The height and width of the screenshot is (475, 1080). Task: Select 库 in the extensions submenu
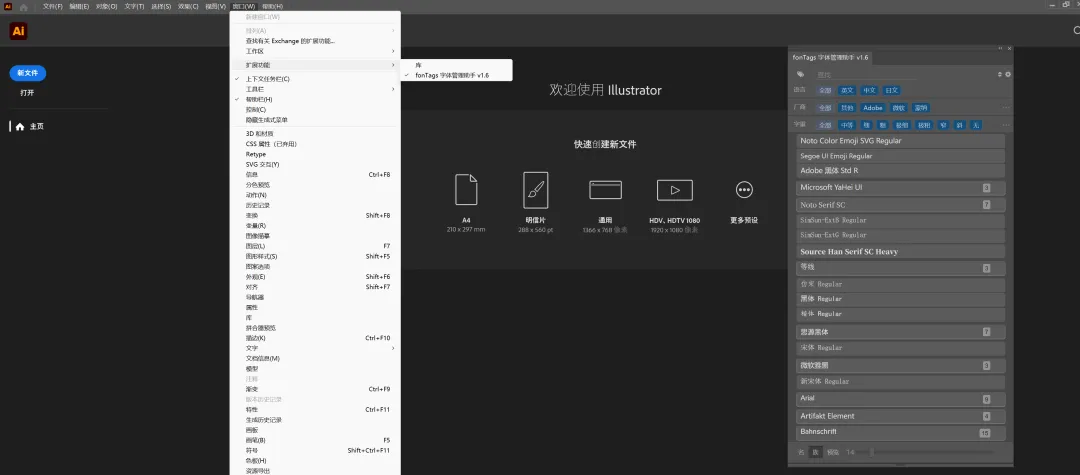click(456, 65)
